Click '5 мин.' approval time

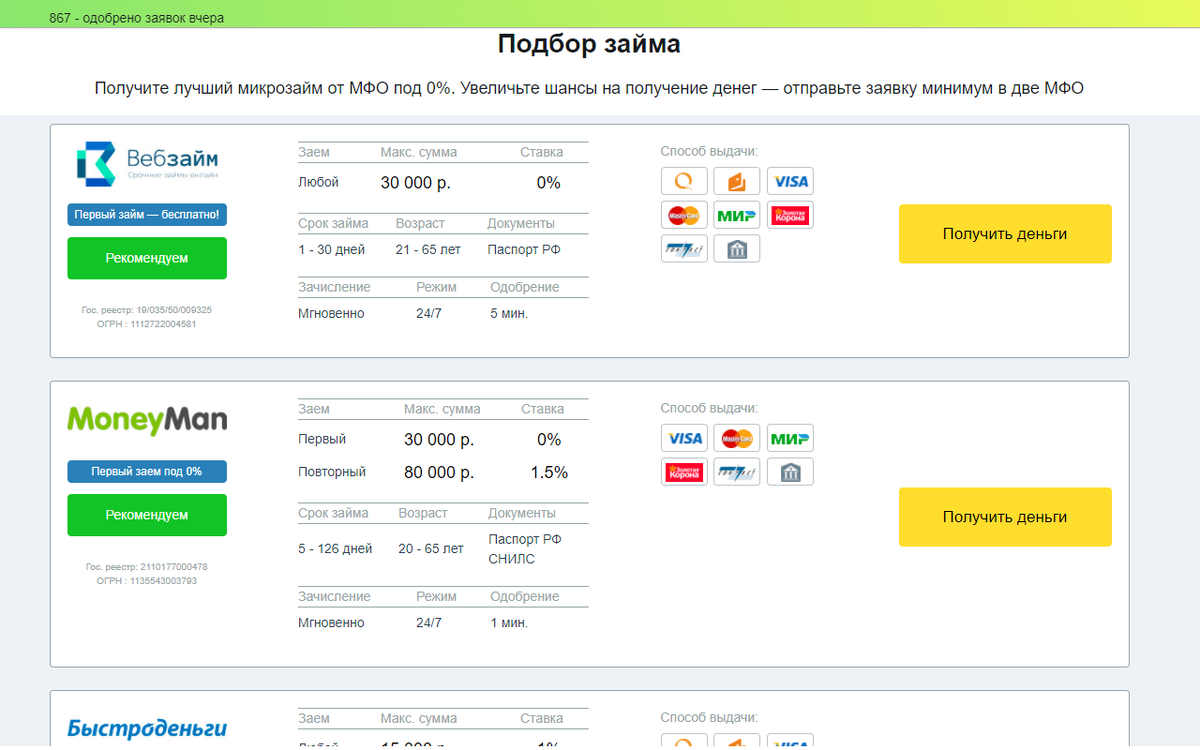[509, 314]
